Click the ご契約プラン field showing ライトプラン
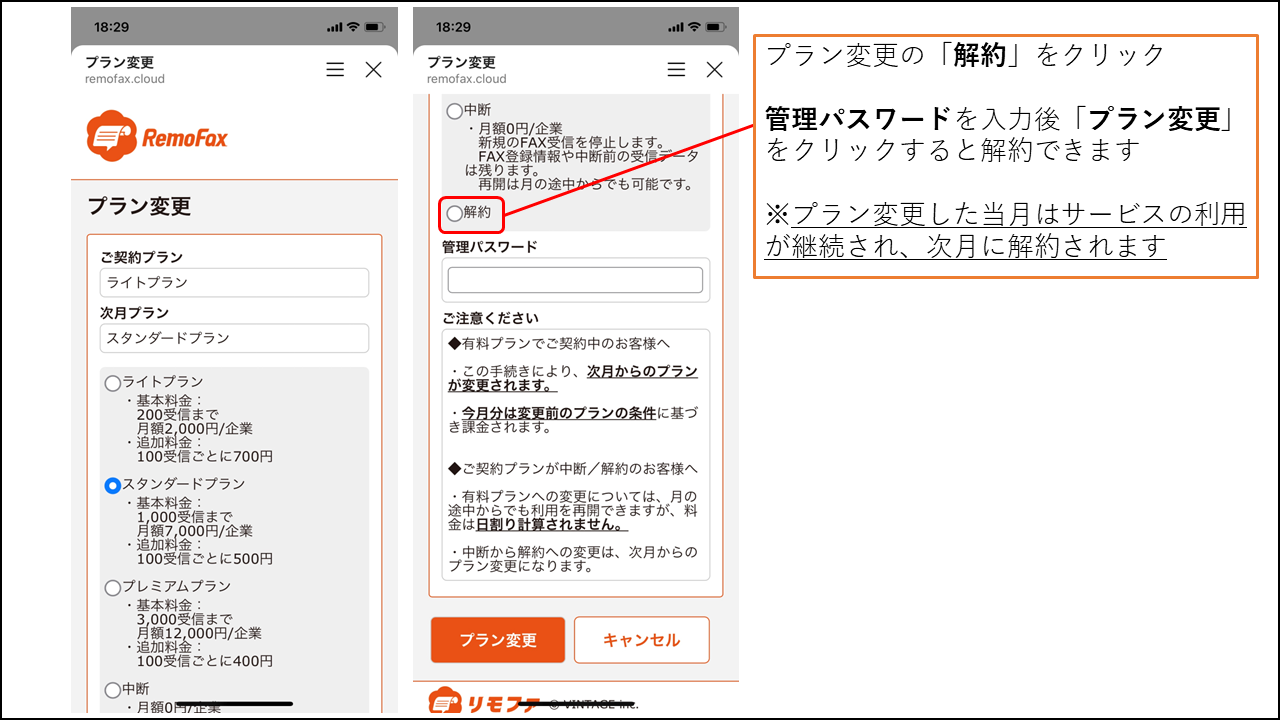Screen dimensions: 1280x720 point(234,283)
